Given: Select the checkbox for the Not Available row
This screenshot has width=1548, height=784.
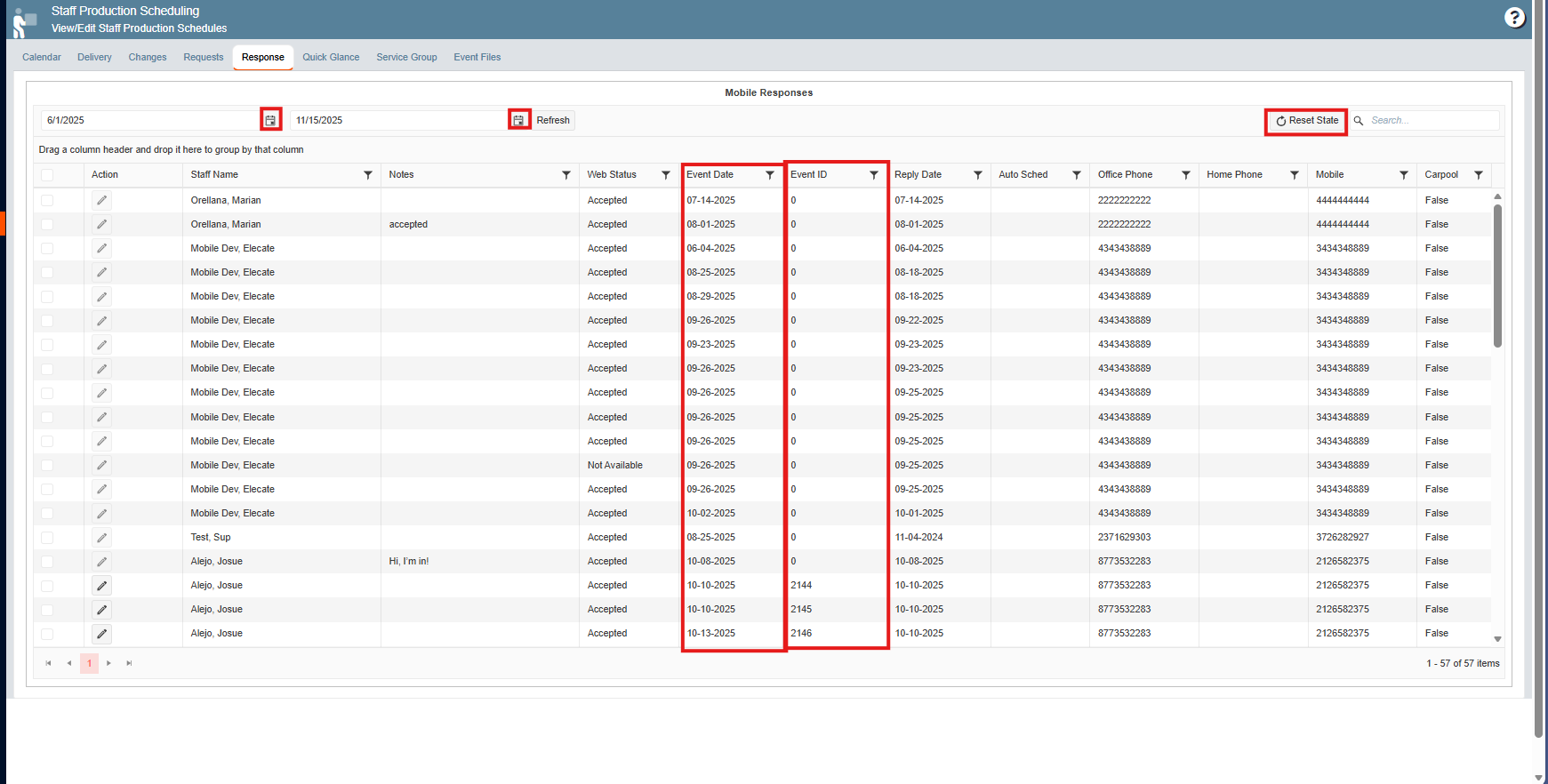Looking at the screenshot, I should [47, 466].
